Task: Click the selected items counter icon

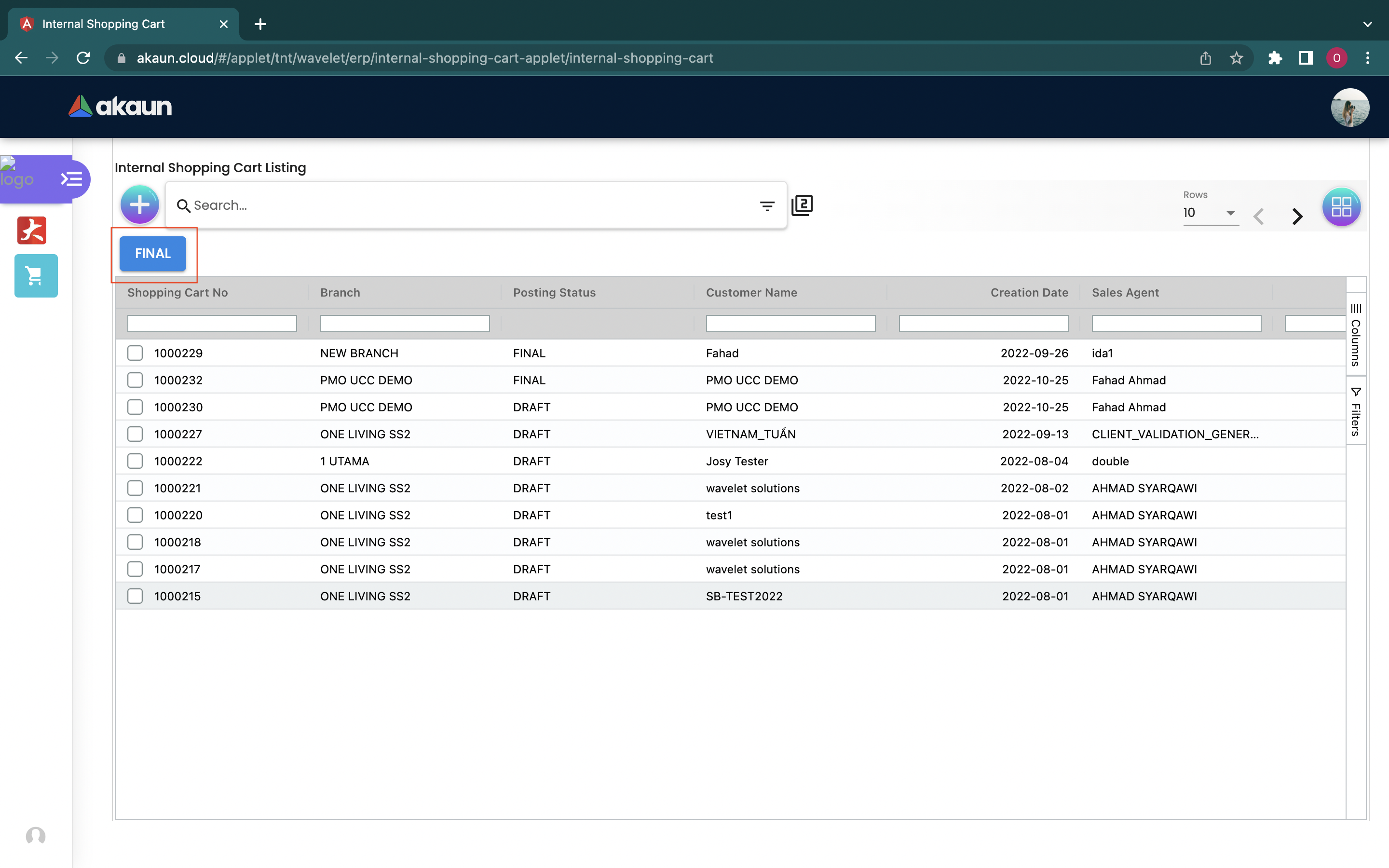Action: 802,205
